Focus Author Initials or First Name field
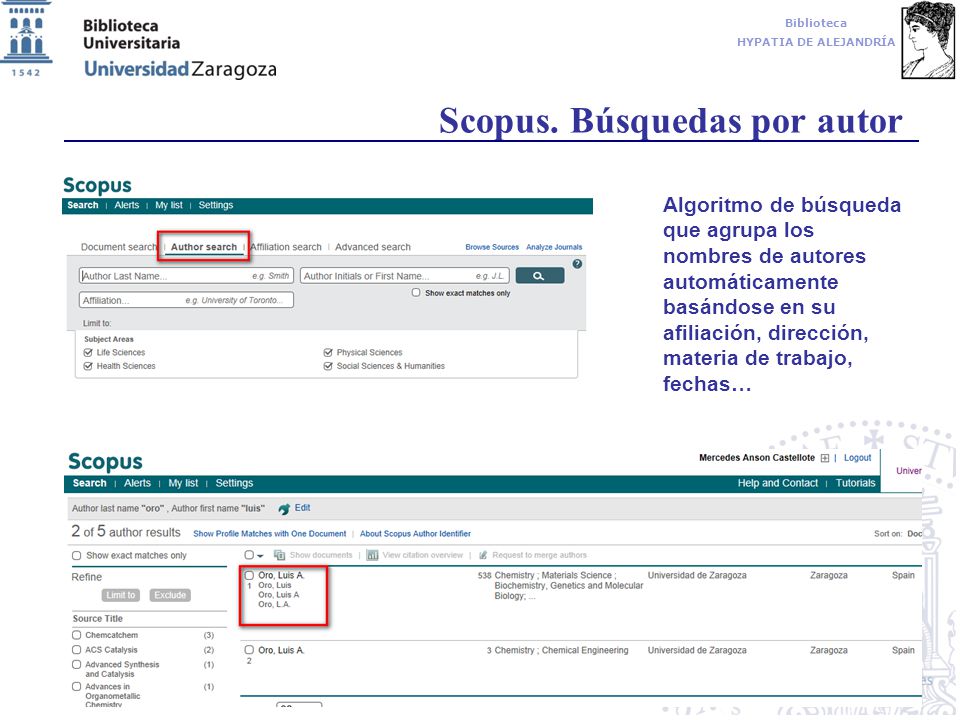 click(405, 276)
